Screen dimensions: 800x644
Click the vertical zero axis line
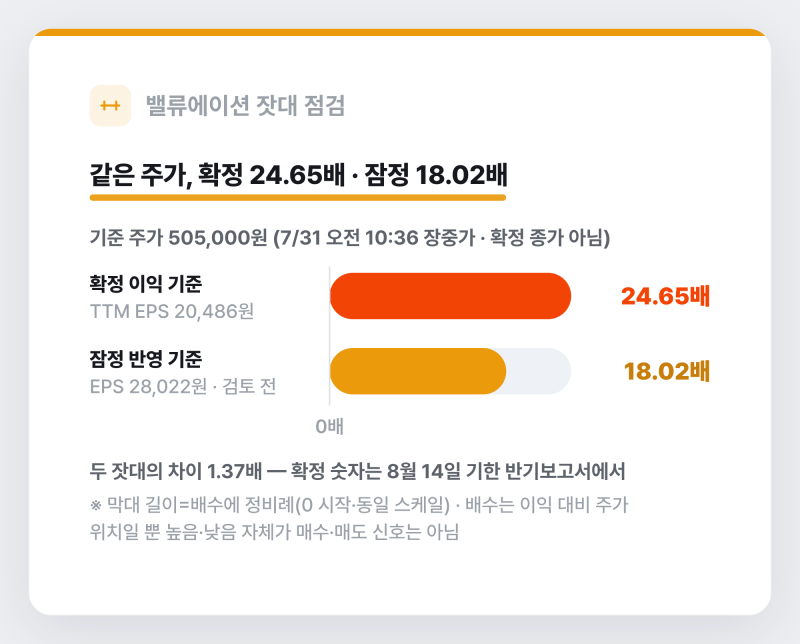(x=330, y=336)
